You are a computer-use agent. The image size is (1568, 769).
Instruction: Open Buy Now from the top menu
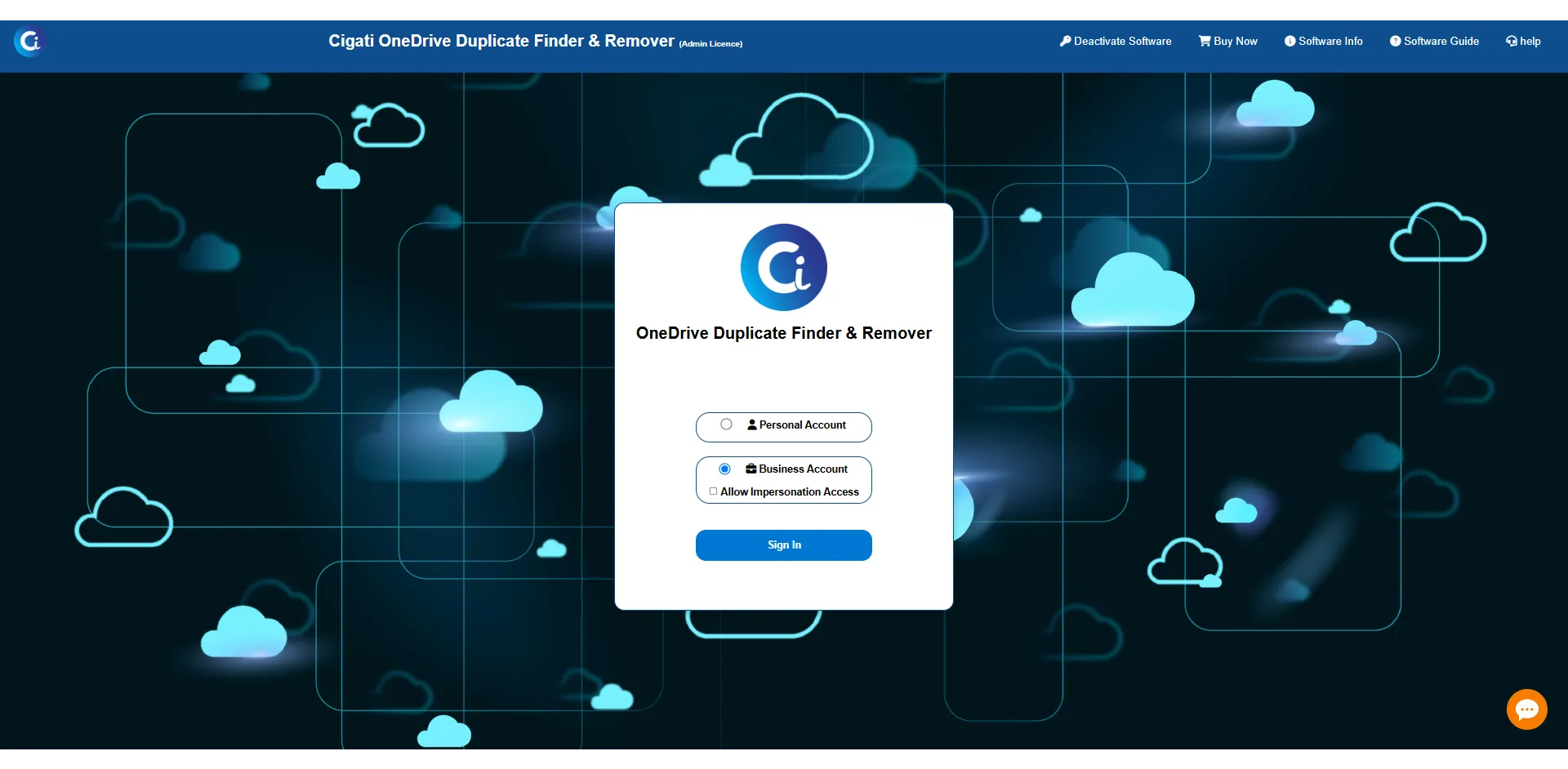point(1228,41)
